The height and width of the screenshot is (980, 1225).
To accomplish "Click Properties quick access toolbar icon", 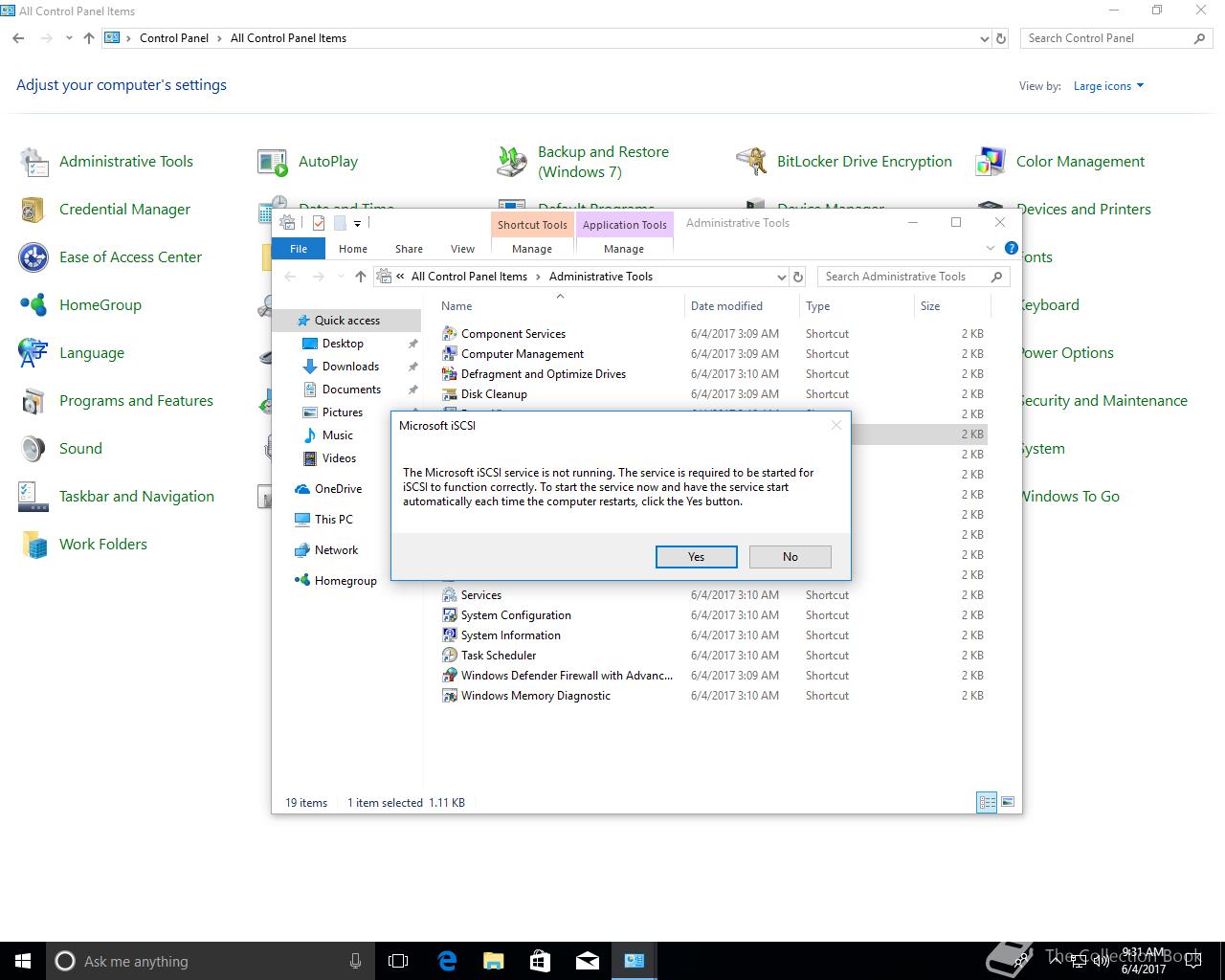I will click(318, 223).
